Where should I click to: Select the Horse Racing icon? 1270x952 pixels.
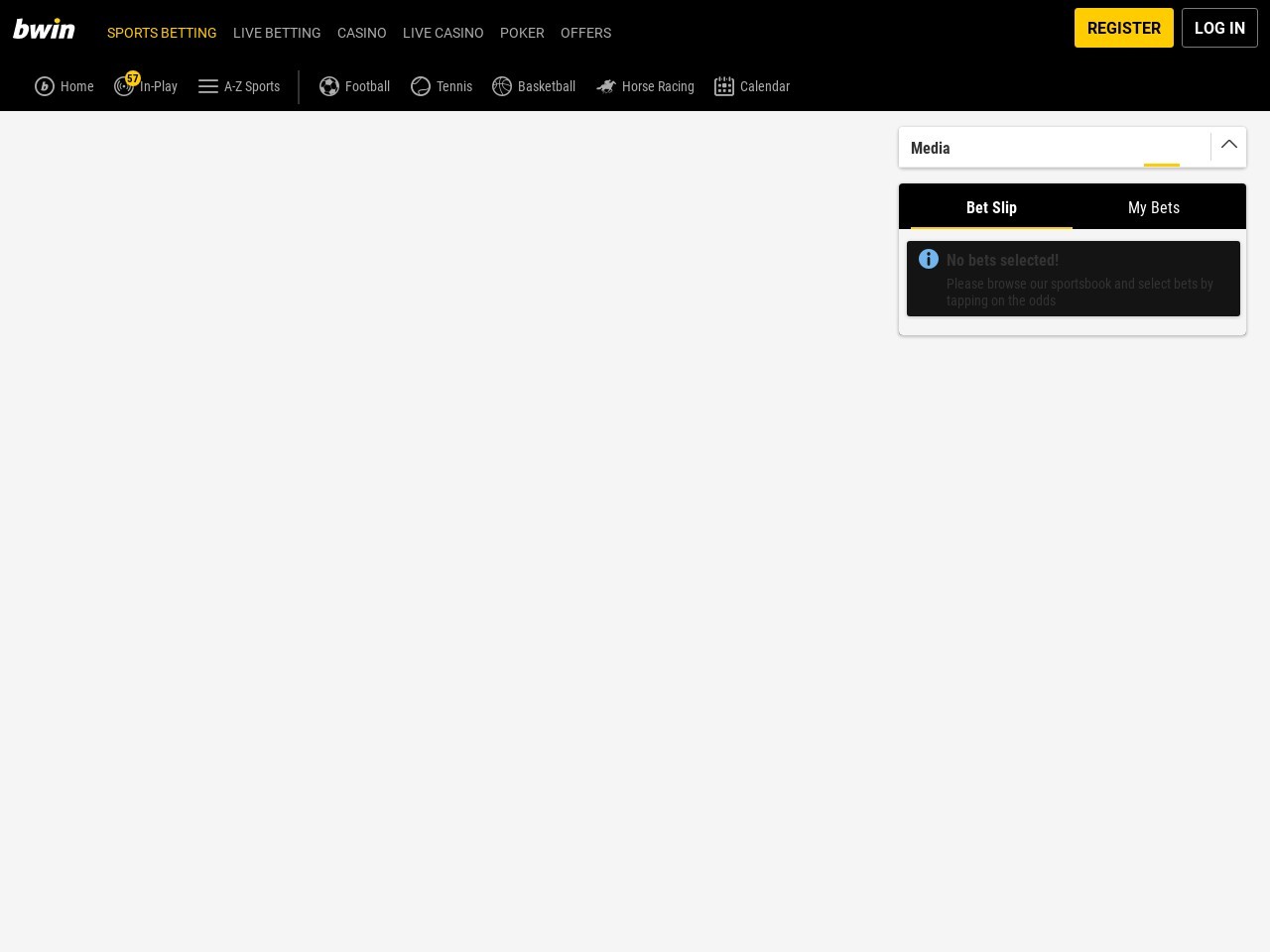pyautogui.click(x=606, y=86)
